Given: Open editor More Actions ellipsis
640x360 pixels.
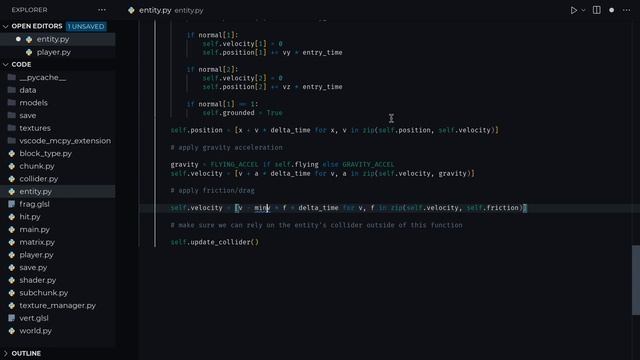Looking at the screenshot, I should 627,10.
